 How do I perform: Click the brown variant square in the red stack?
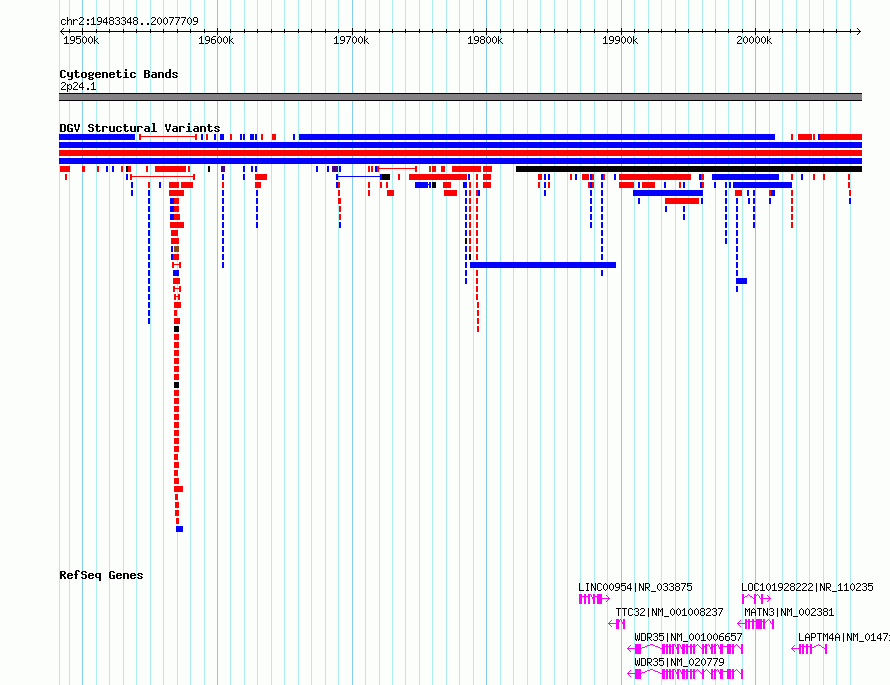point(177,249)
